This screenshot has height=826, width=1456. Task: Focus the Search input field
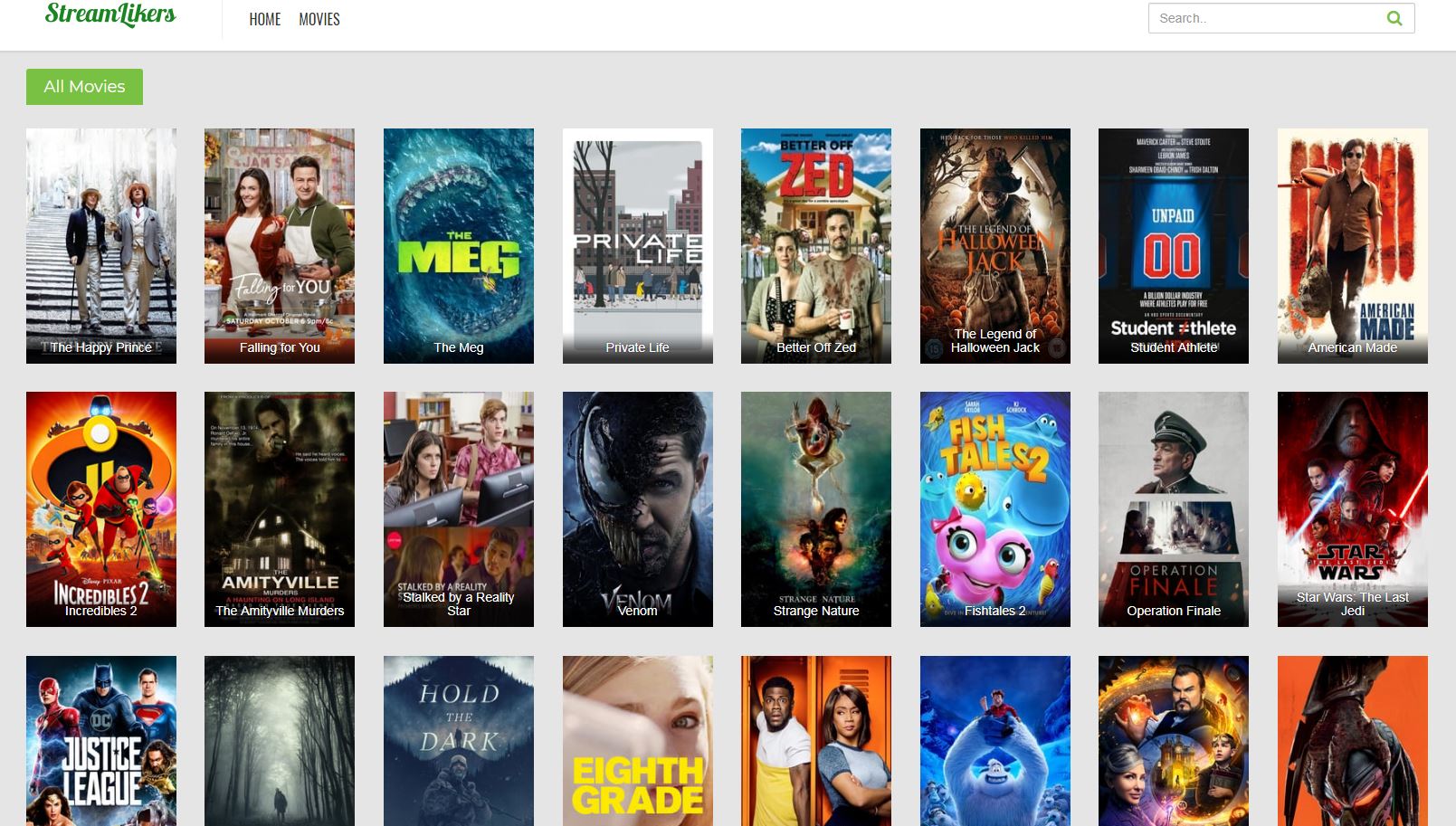[1263, 18]
